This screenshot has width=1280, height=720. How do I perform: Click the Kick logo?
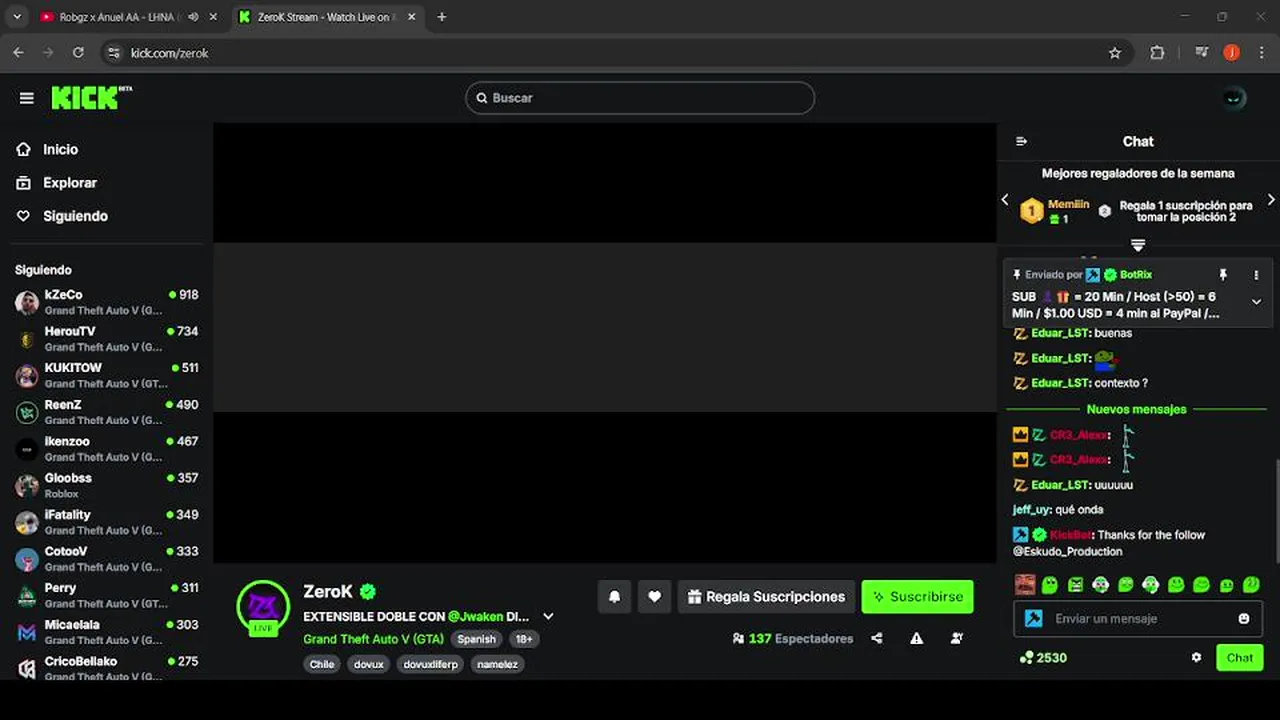point(91,97)
